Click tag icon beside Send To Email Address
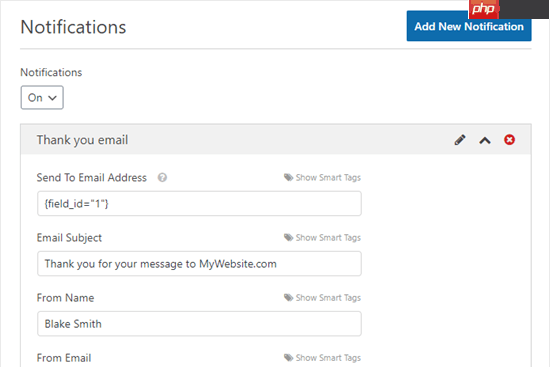550x367 pixels. pyautogui.click(x=288, y=178)
